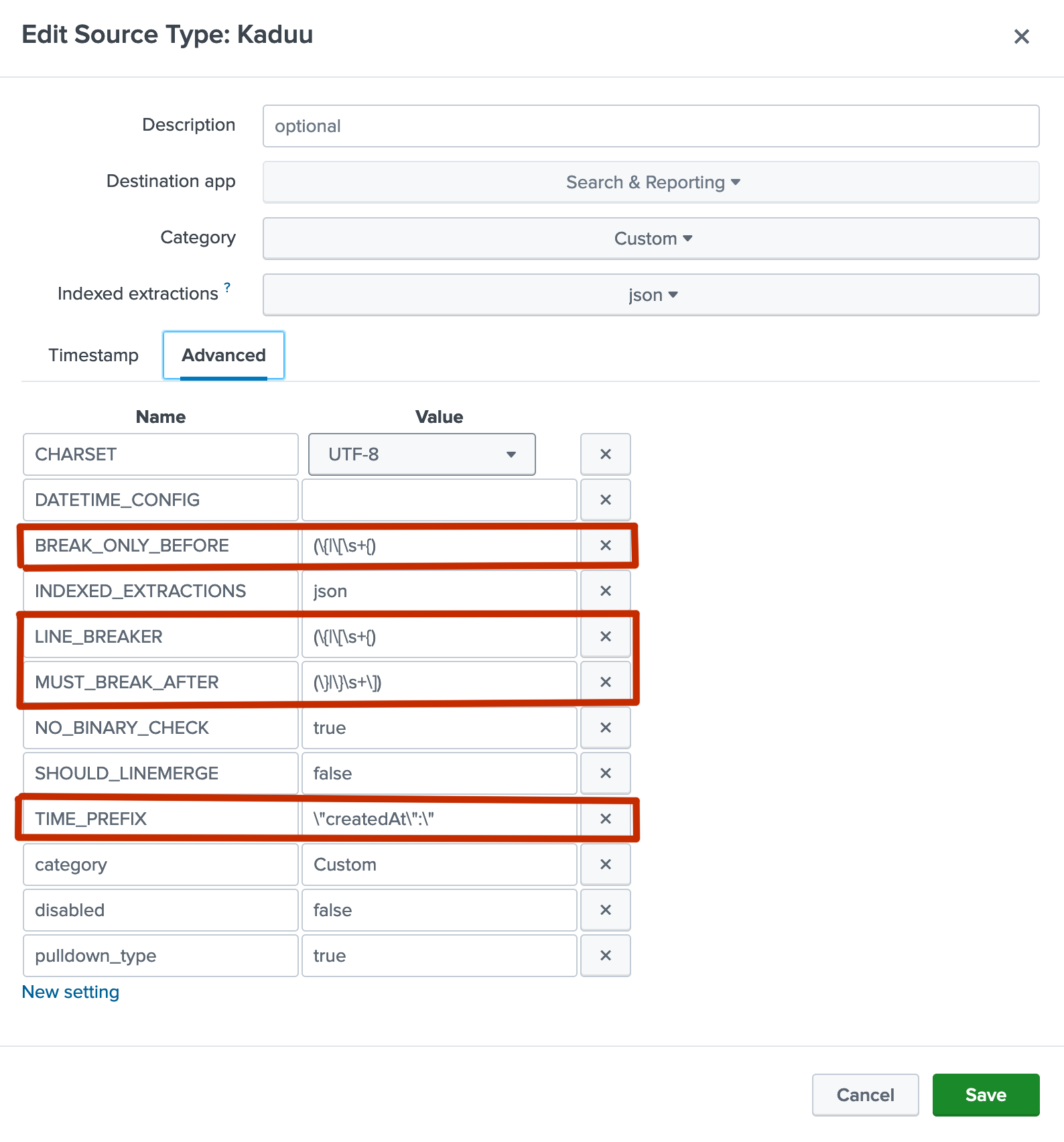The height and width of the screenshot is (1142, 1064).
Task: Open the Category dropdown showing Custom
Action: tap(651, 239)
